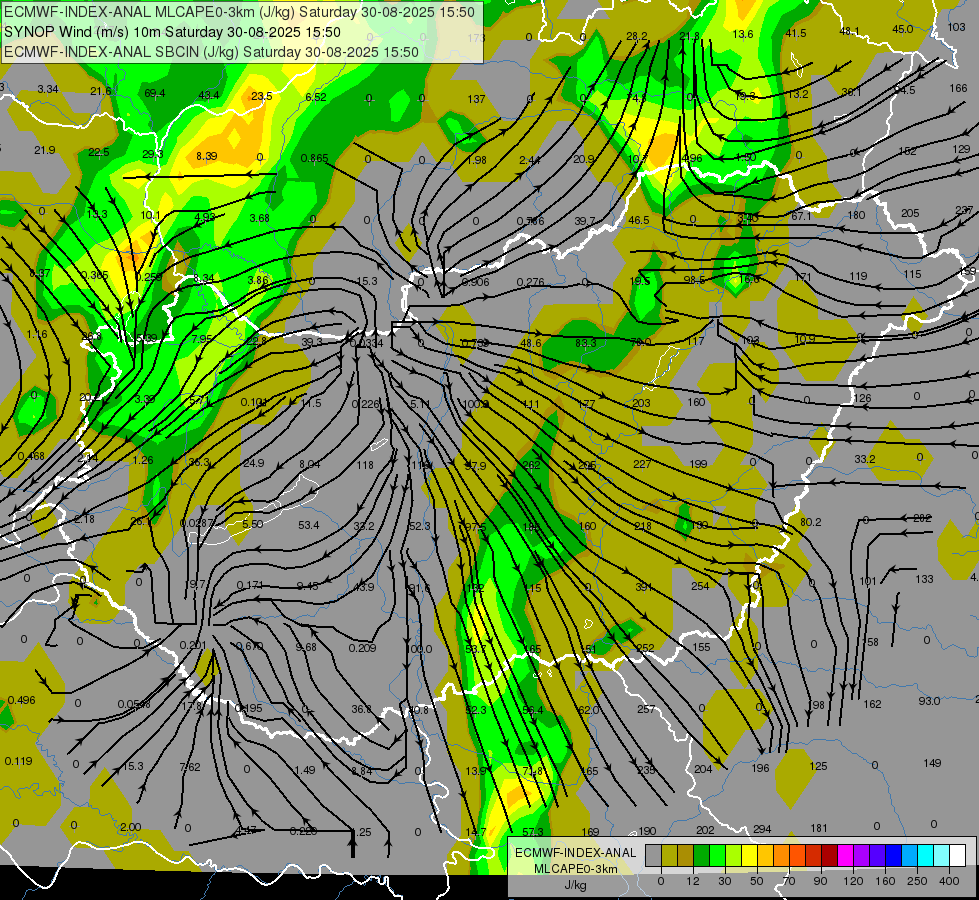Viewport: 979px width, 900px height.
Task: Click the map value '391'
Action: [644, 587]
